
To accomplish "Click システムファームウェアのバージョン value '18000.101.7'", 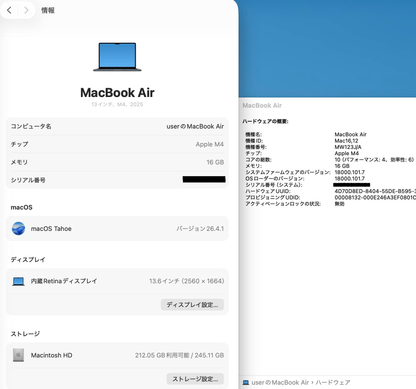I will (350, 172).
